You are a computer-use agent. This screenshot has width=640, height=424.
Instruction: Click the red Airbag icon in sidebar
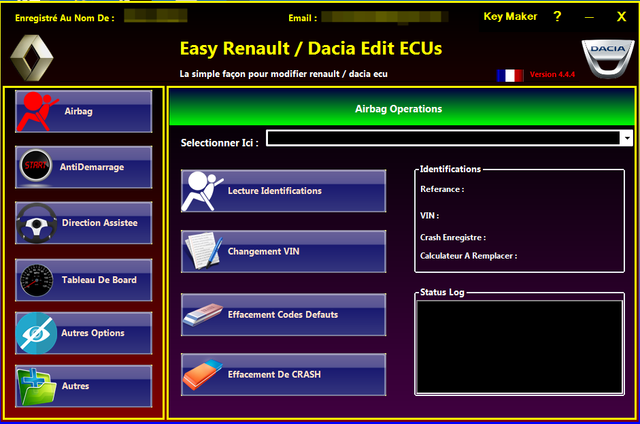(x=37, y=111)
